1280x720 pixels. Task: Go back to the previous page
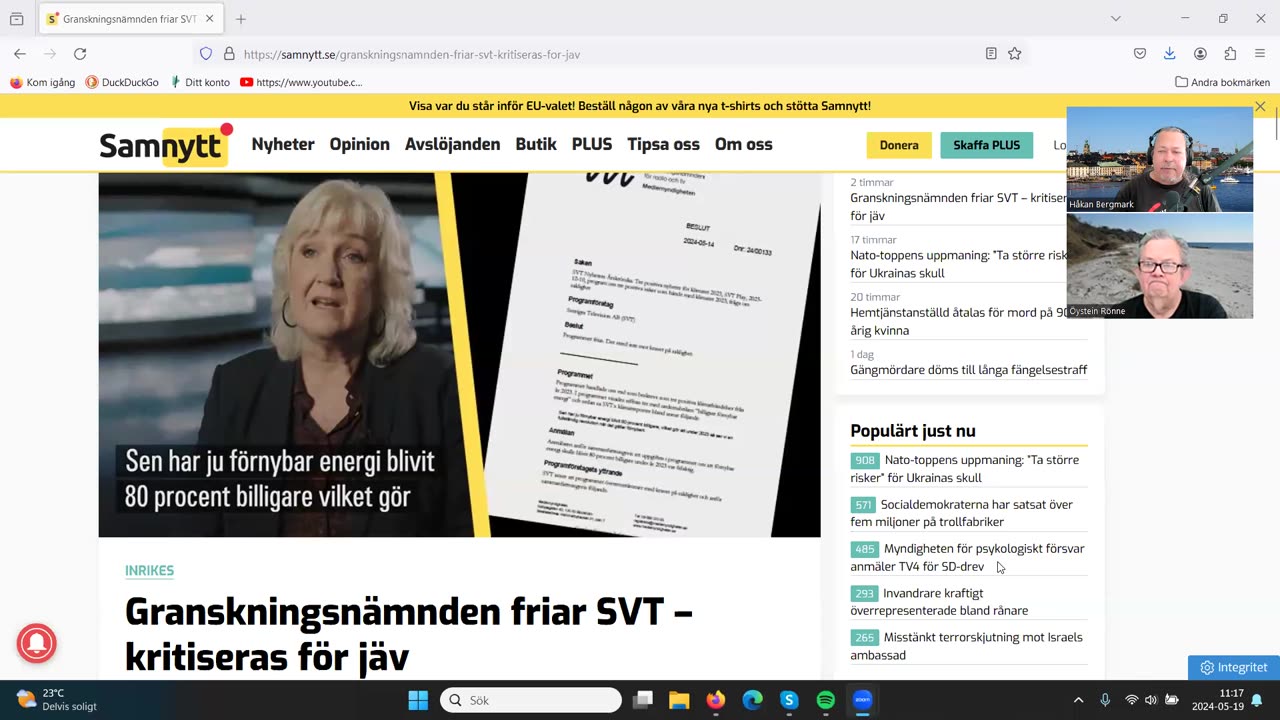[x=20, y=54]
